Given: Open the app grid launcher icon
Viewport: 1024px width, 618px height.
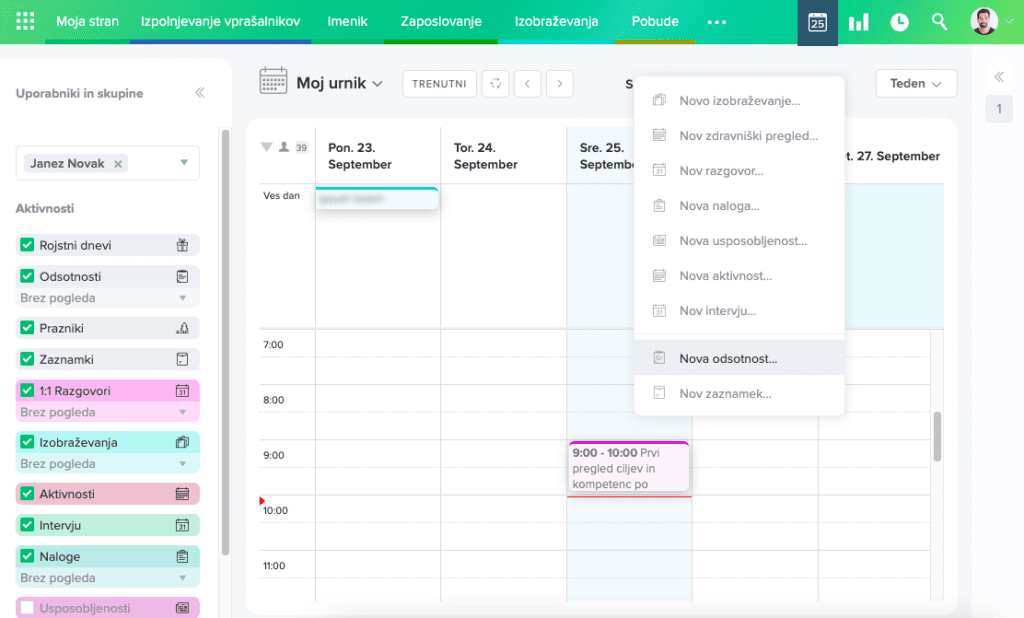Looking at the screenshot, I should click(26, 22).
